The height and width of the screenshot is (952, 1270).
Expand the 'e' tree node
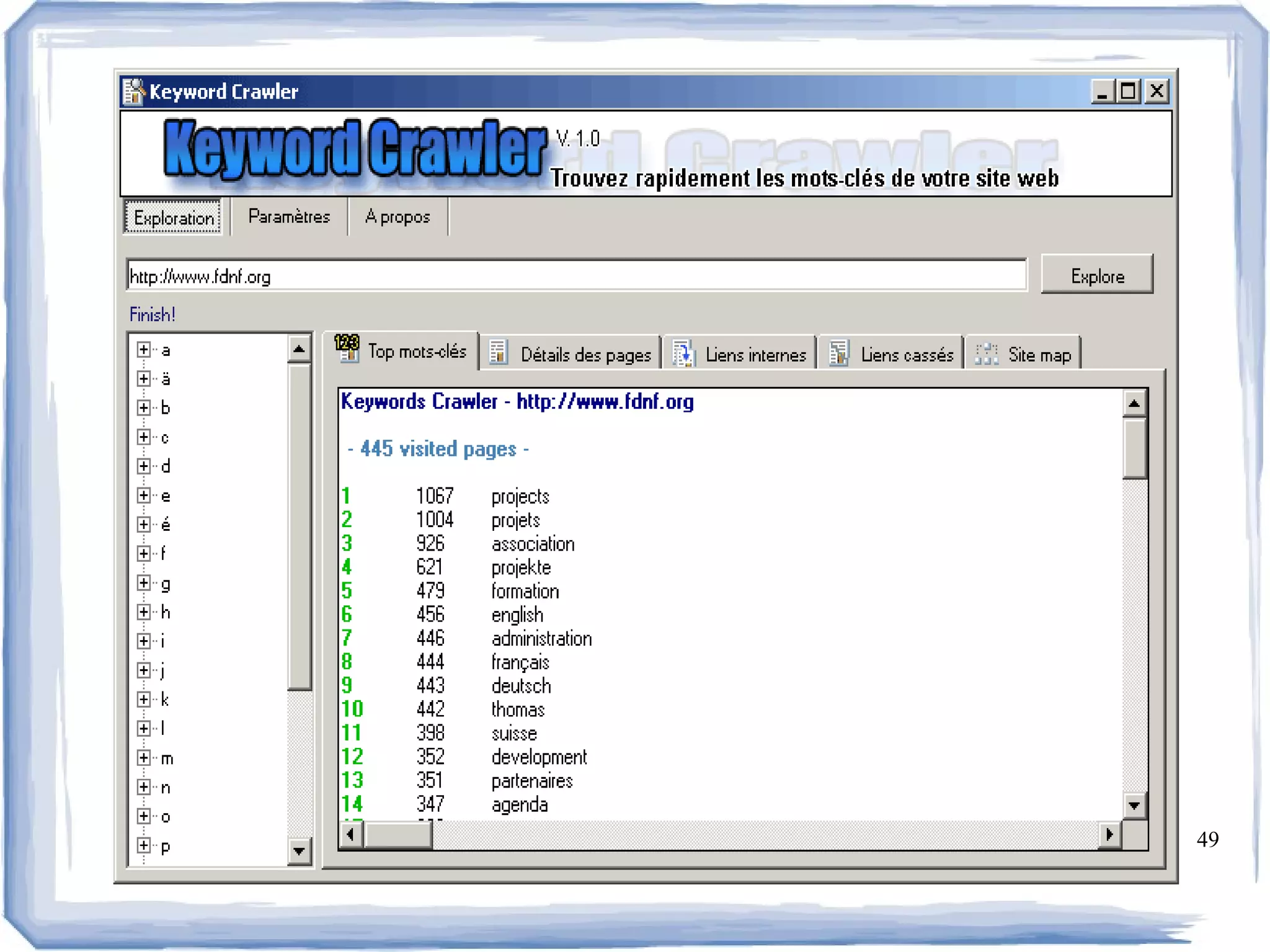[143, 495]
